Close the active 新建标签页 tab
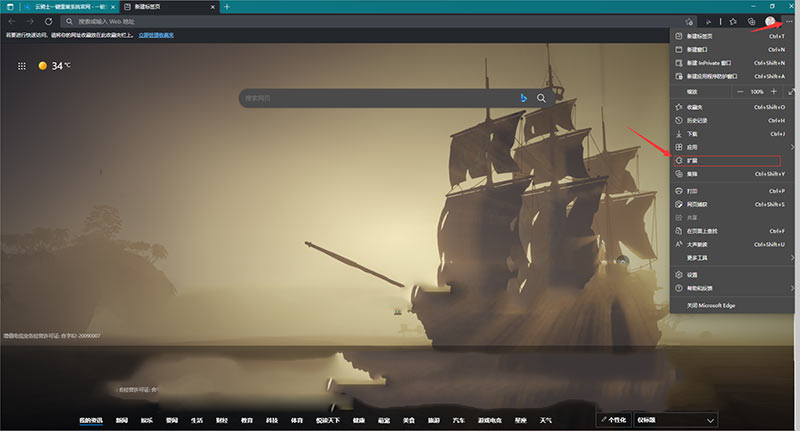 [x=213, y=7]
